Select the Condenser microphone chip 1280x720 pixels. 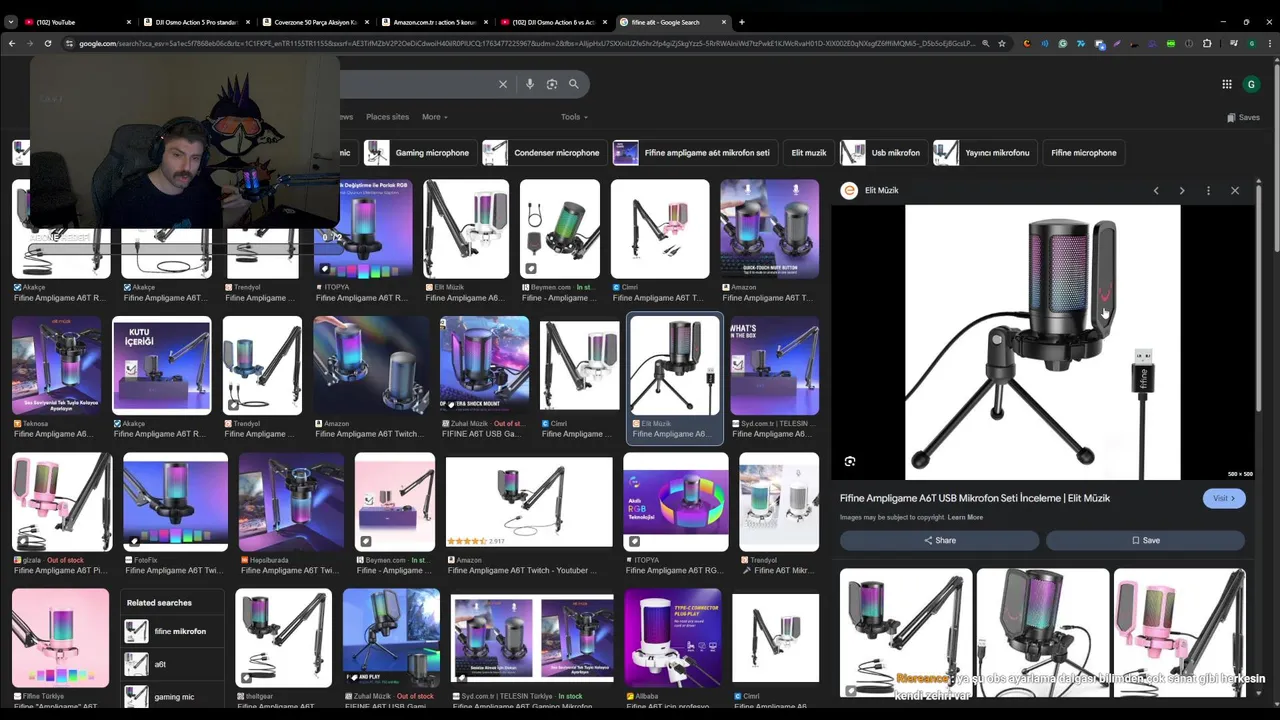click(x=545, y=153)
